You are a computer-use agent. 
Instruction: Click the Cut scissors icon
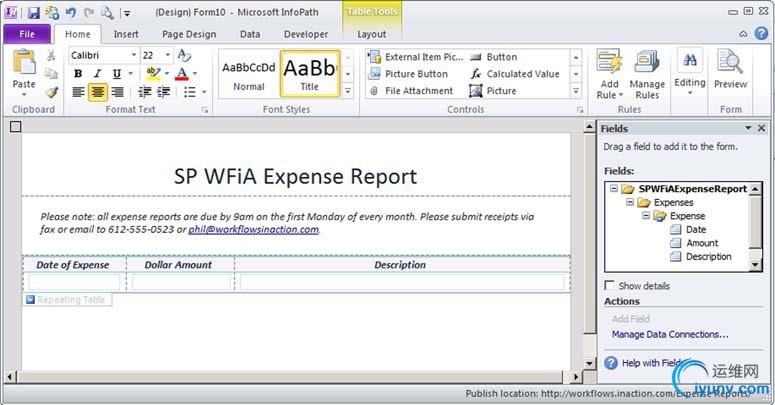[51, 55]
